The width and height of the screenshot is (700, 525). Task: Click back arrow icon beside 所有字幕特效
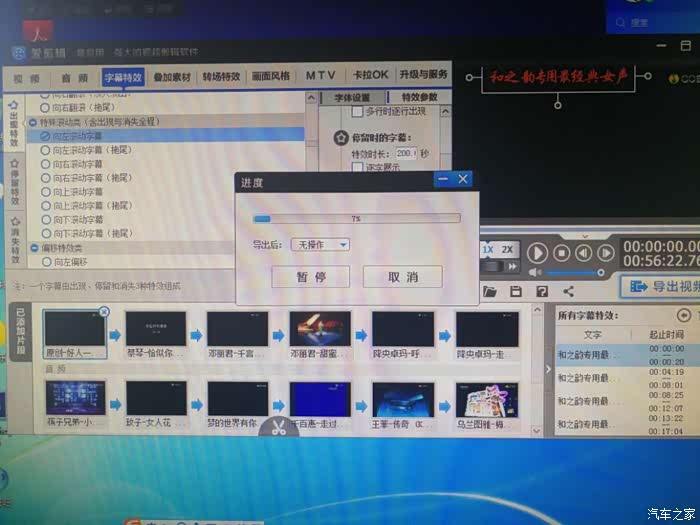tap(683, 315)
